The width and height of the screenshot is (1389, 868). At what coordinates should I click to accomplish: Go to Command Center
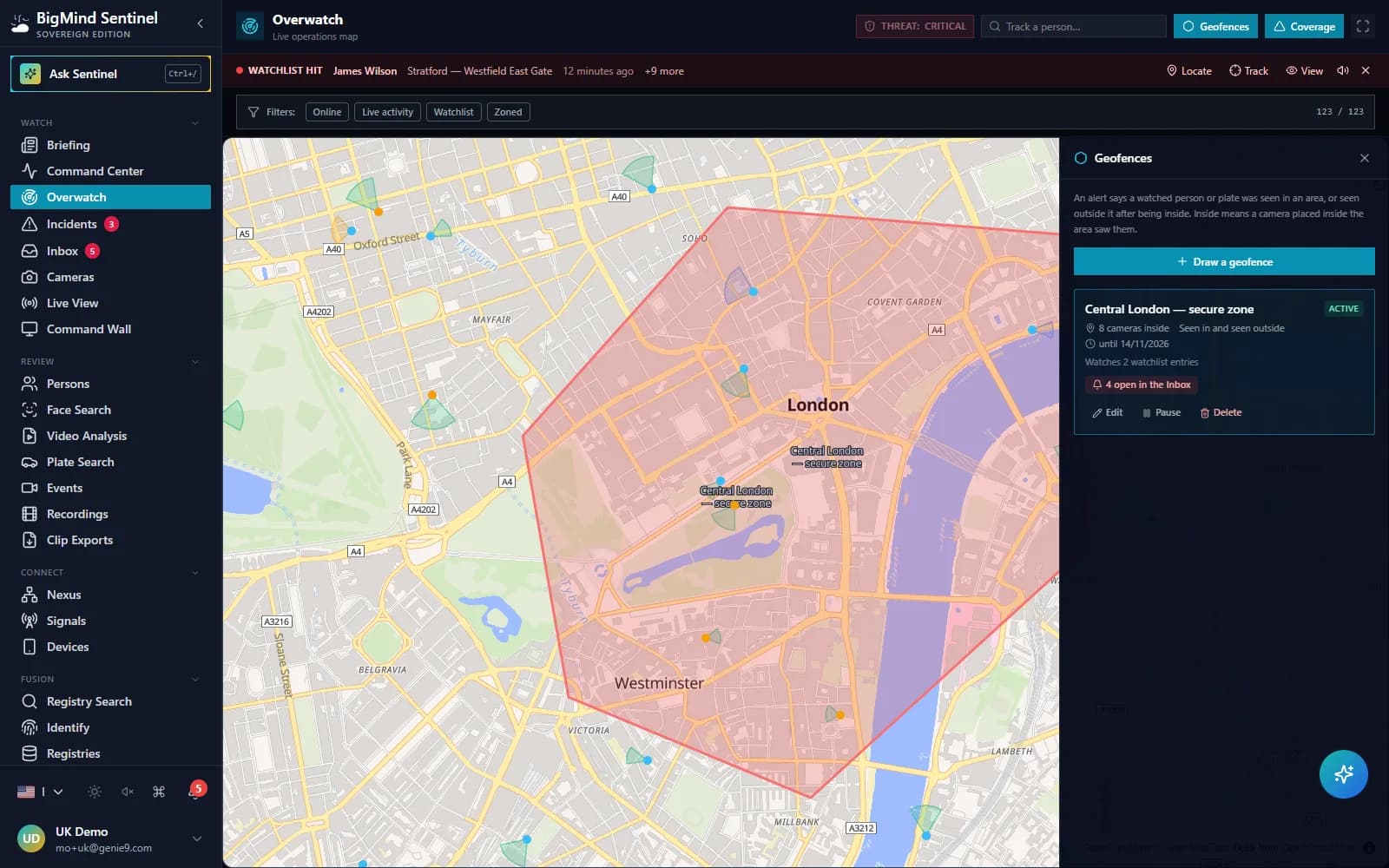point(110,171)
